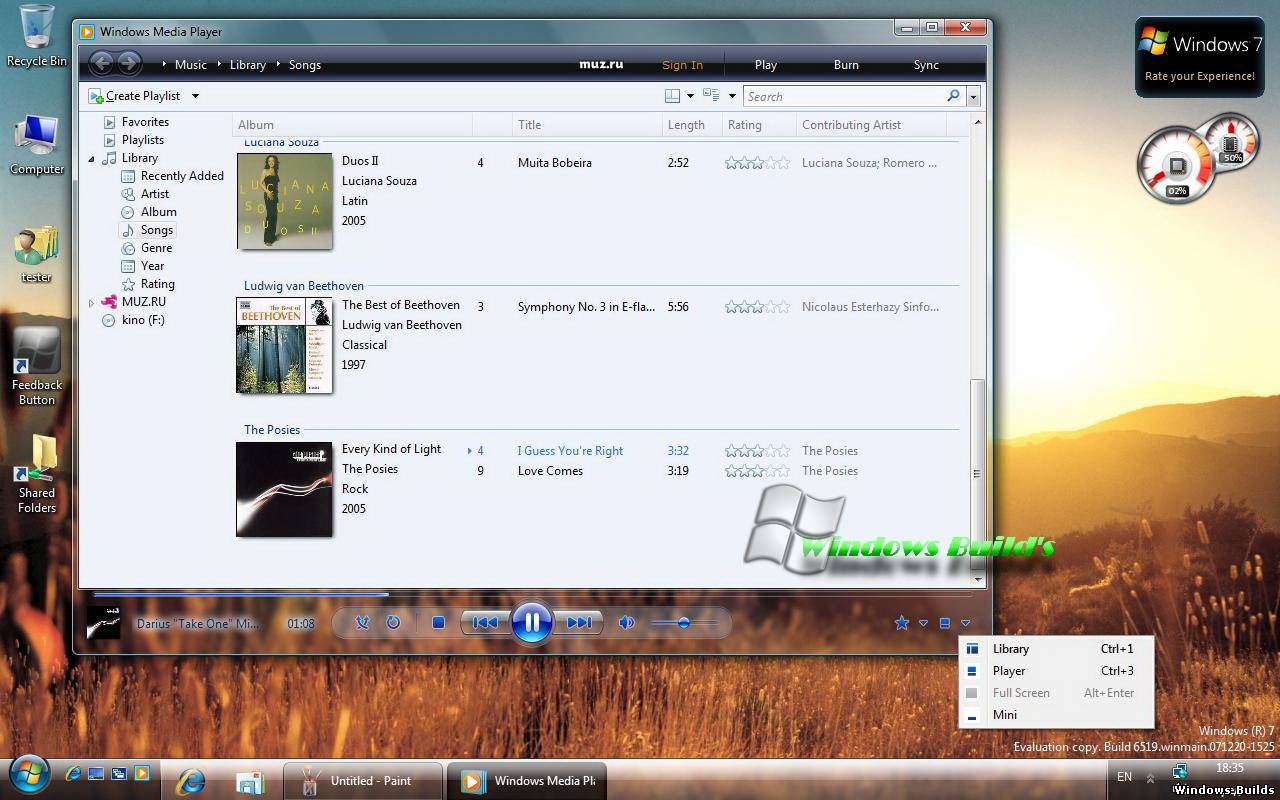Open the muz.ru store link
The height and width of the screenshot is (800, 1280).
[601, 64]
